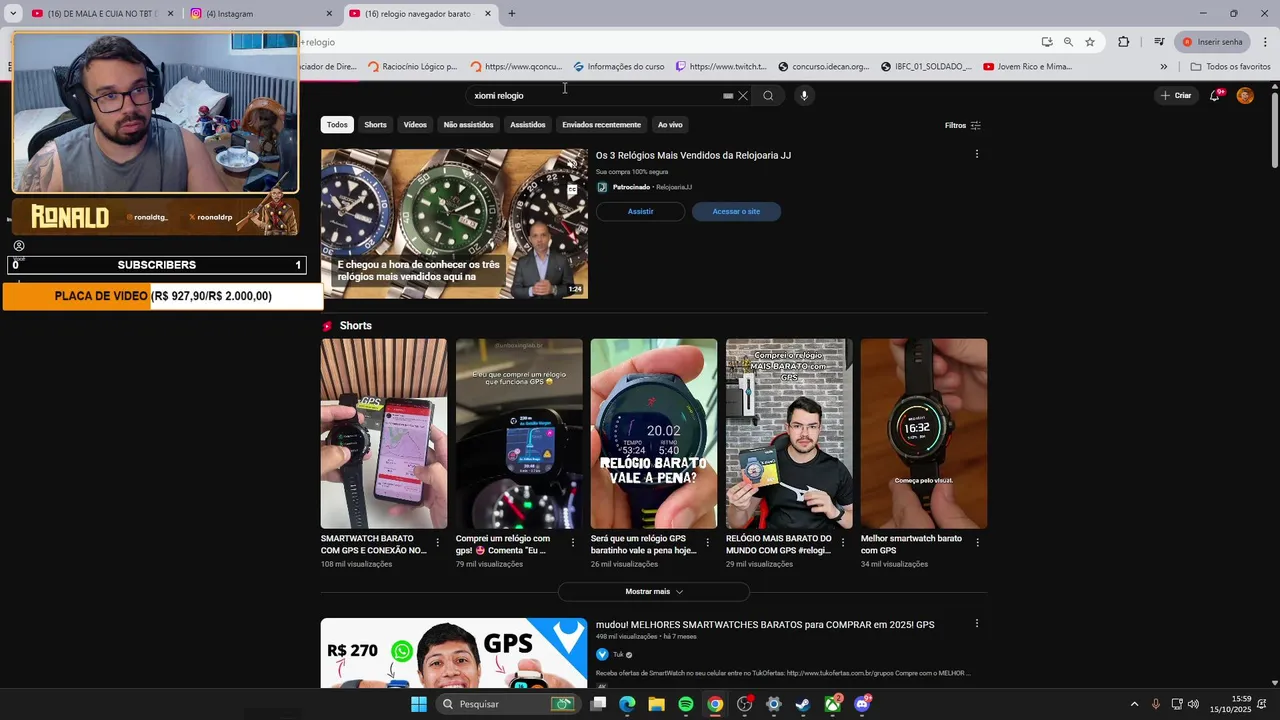Select the Não assistidos filter chip
The image size is (1280, 720).
pos(468,125)
